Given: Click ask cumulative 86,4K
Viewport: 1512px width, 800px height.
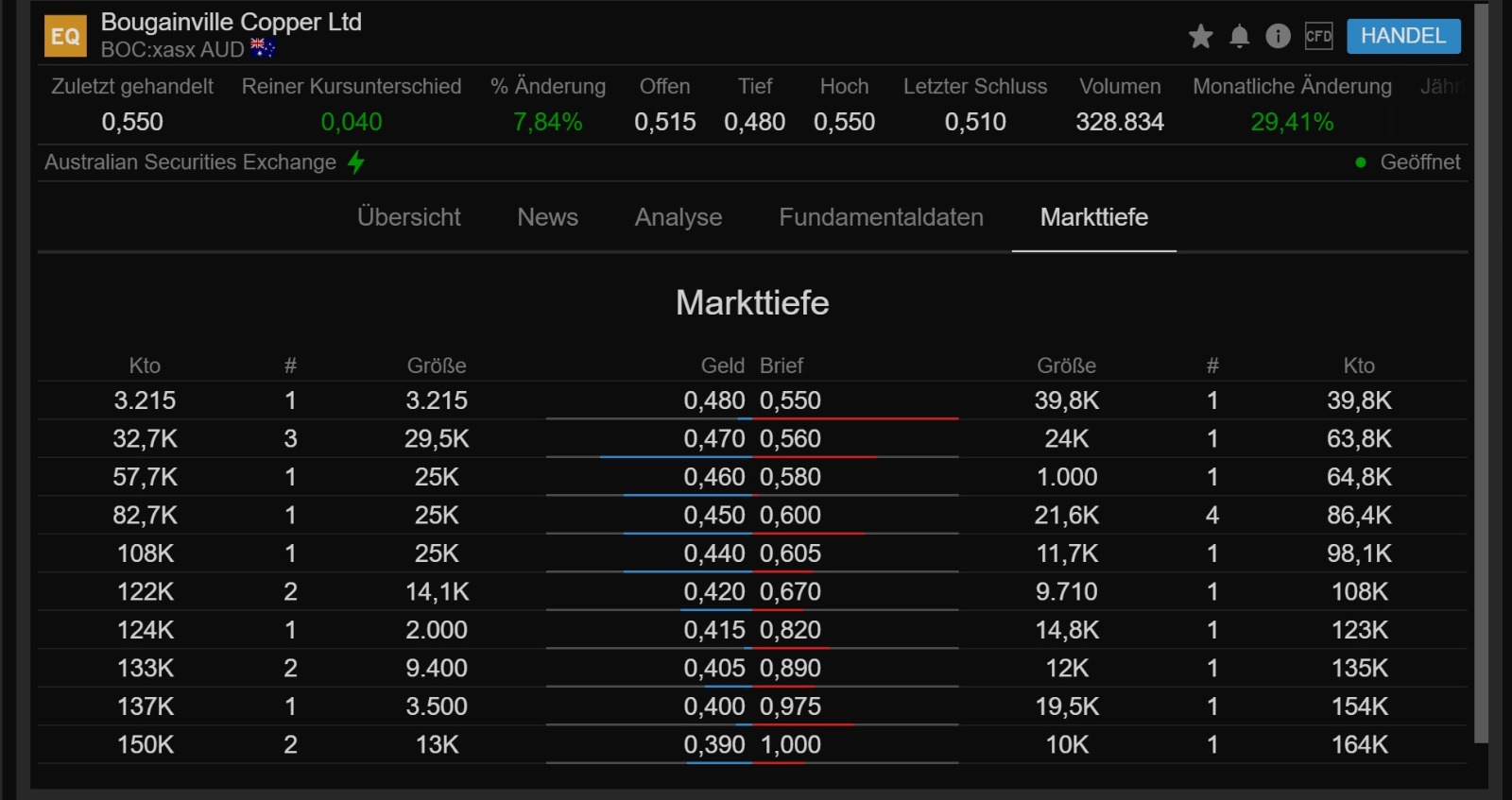Looking at the screenshot, I should click(x=1359, y=516).
